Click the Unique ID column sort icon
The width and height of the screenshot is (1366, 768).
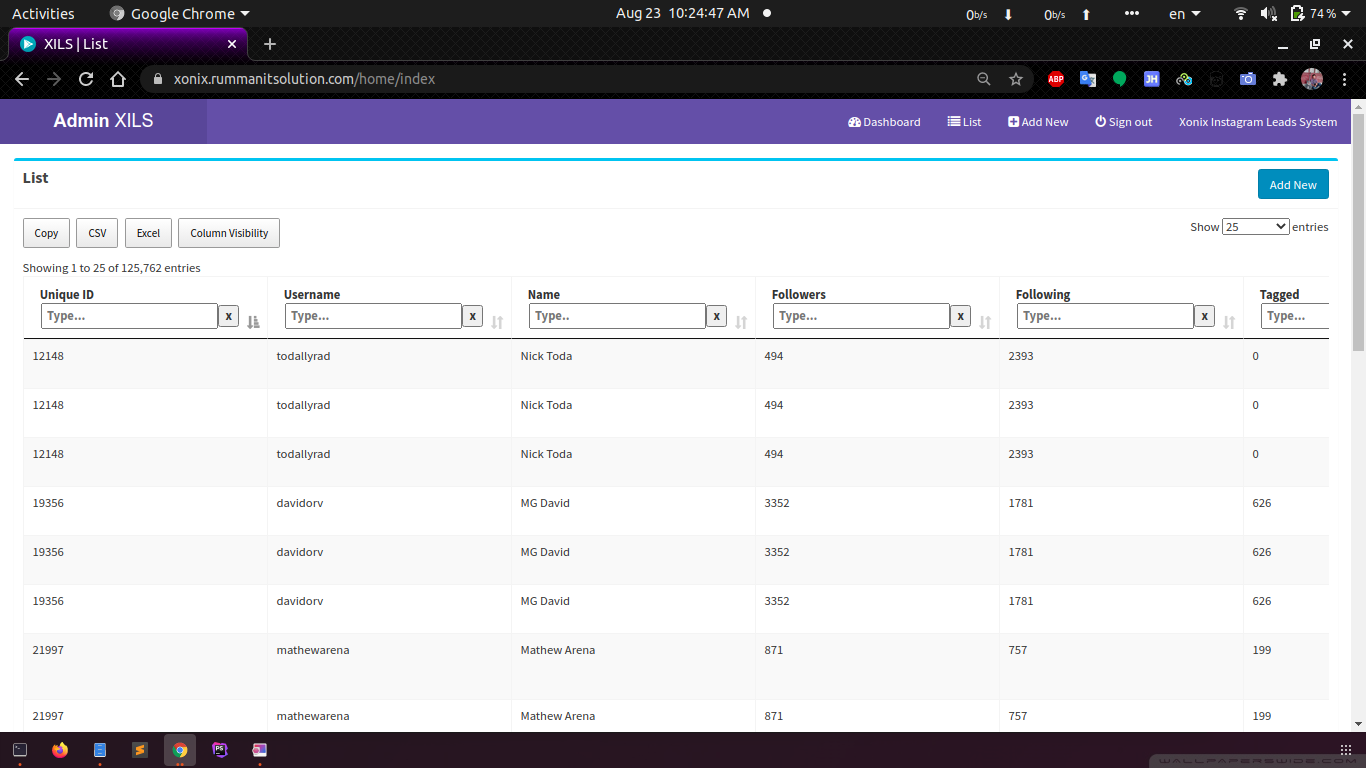[253, 322]
